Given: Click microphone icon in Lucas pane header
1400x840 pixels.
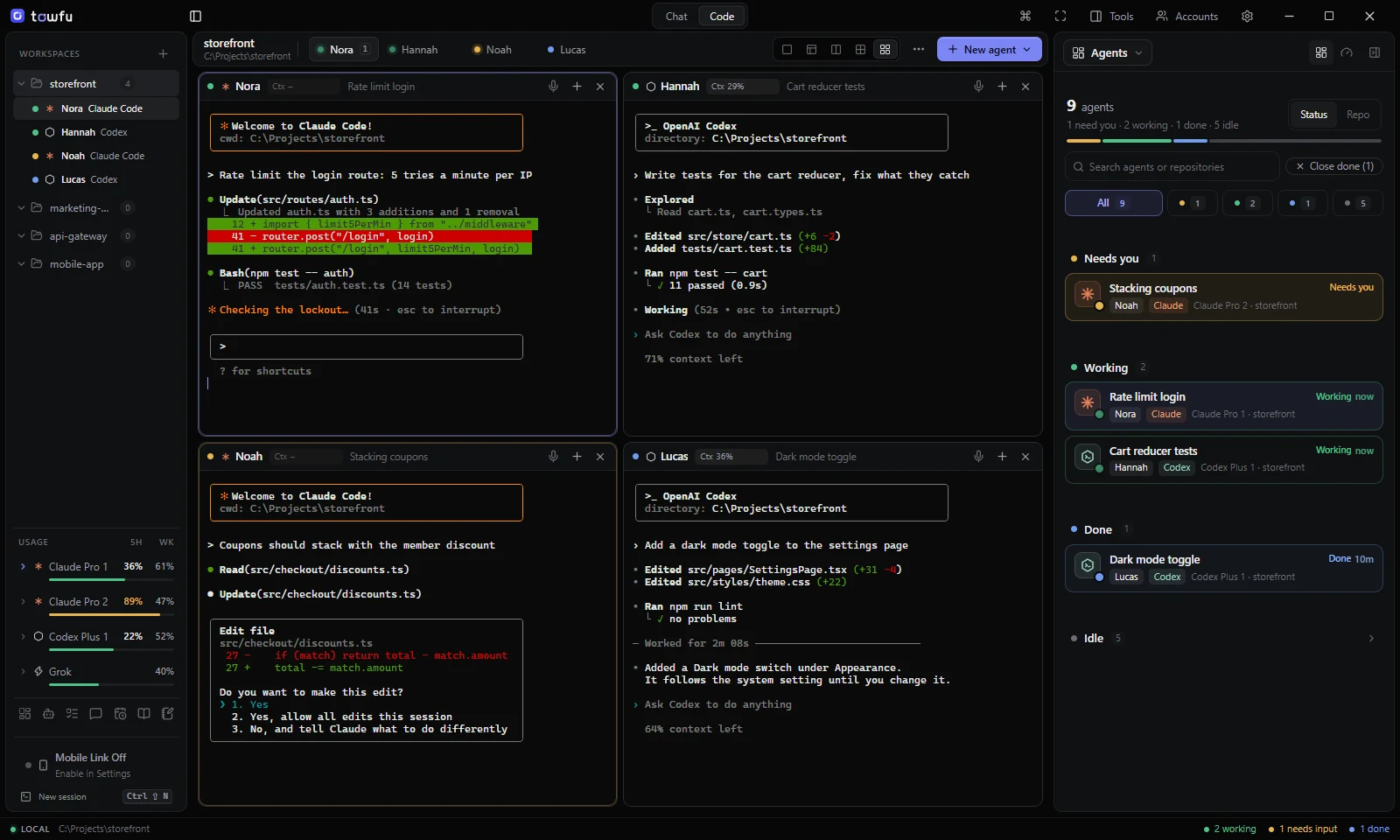Looking at the screenshot, I should coord(978,457).
